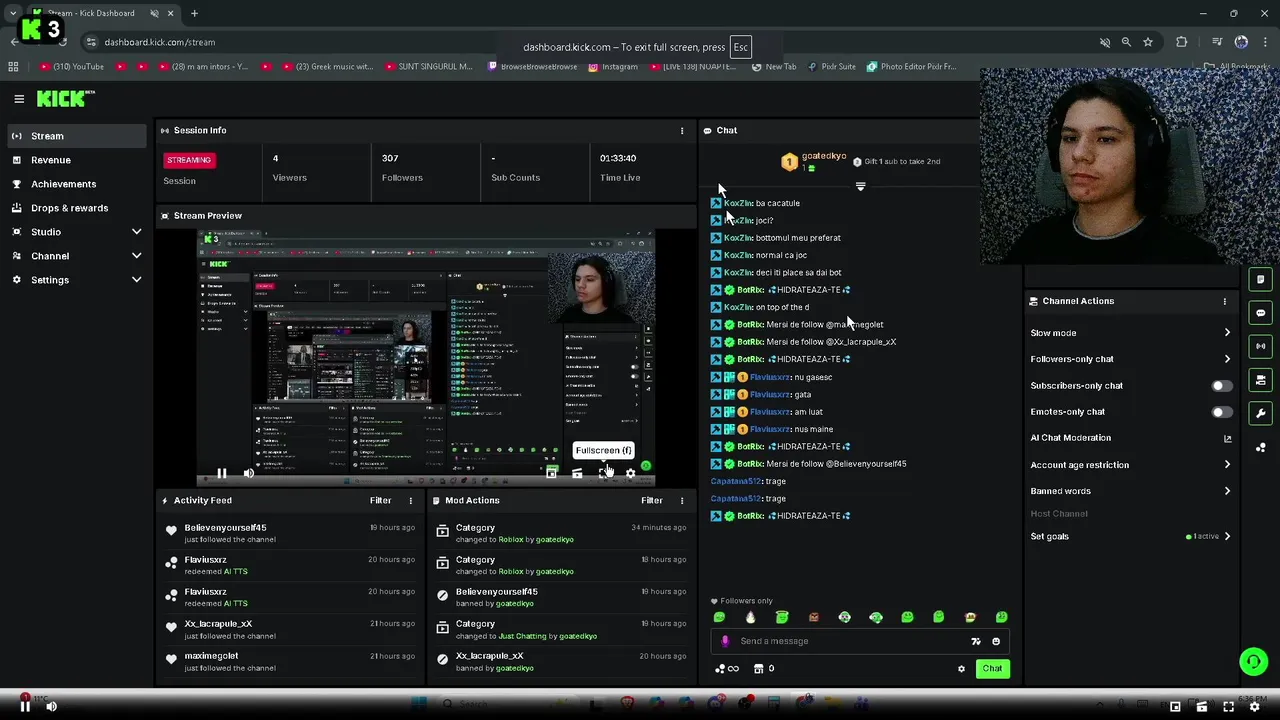The image size is (1280, 720).
Task: Open the Mod Actions three-dot menu
Action: tap(682, 500)
